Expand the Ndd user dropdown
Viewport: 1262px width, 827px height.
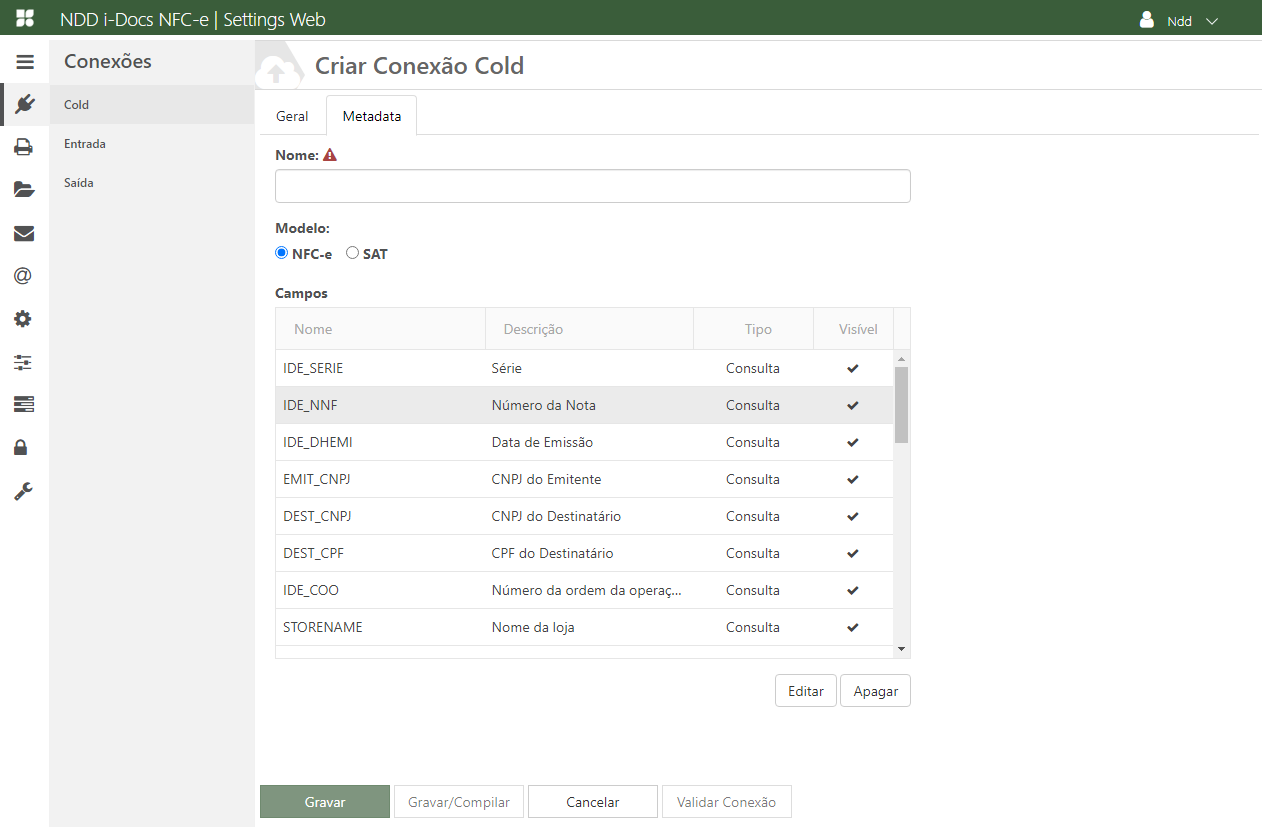[x=1180, y=21]
